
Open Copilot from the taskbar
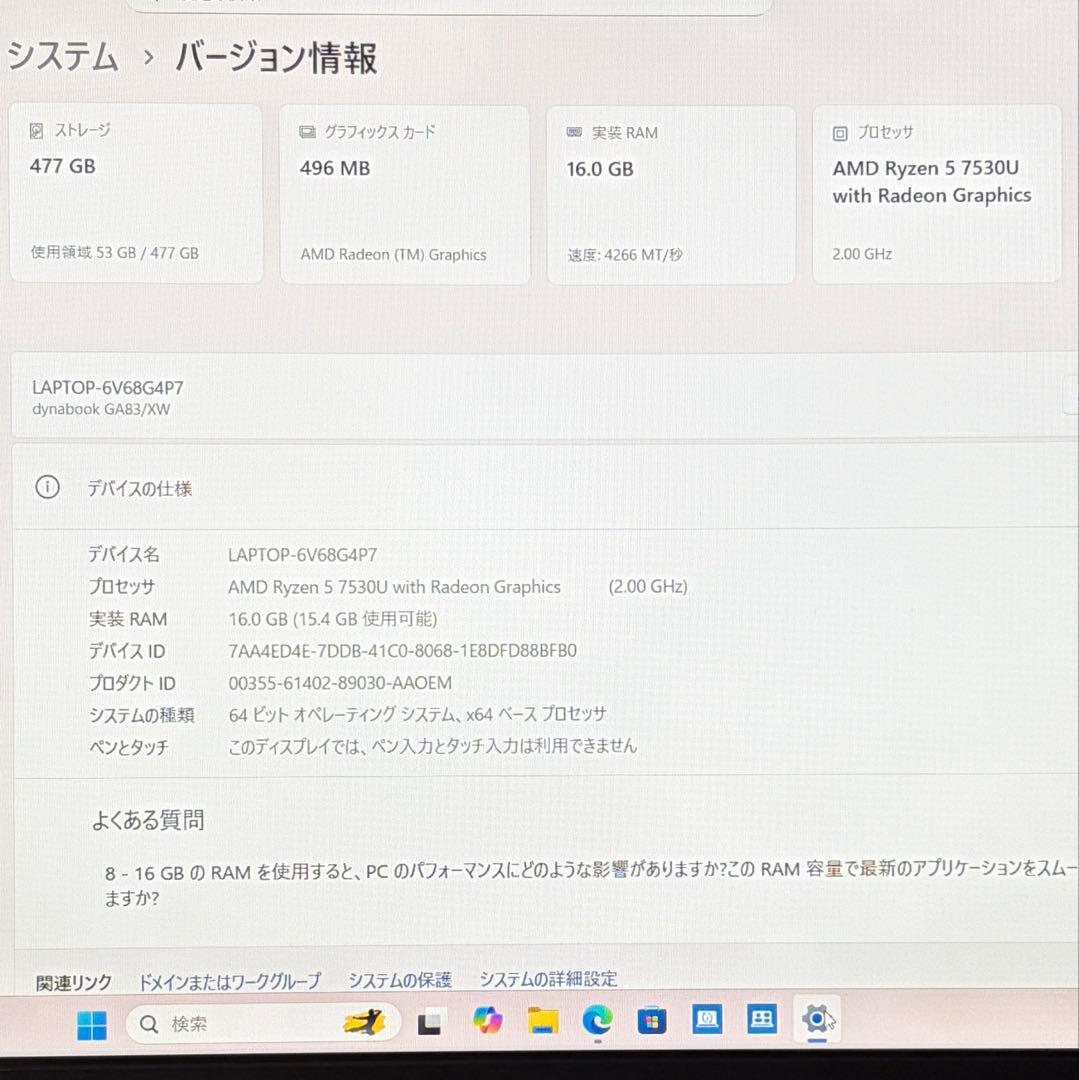pyautogui.click(x=488, y=1023)
